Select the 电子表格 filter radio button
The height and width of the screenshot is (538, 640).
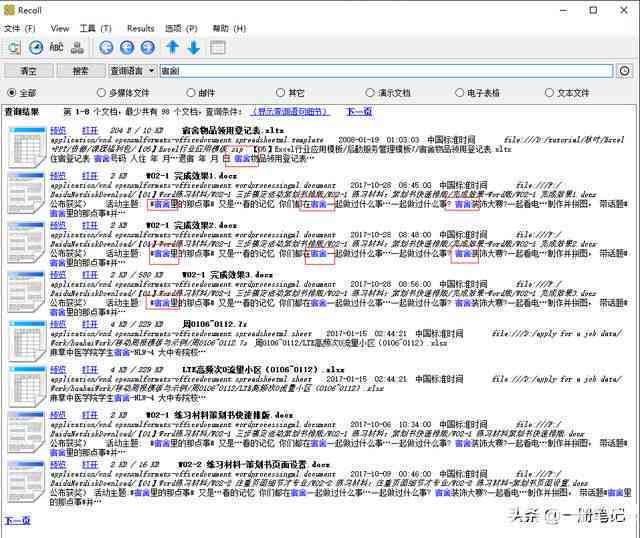coord(460,93)
